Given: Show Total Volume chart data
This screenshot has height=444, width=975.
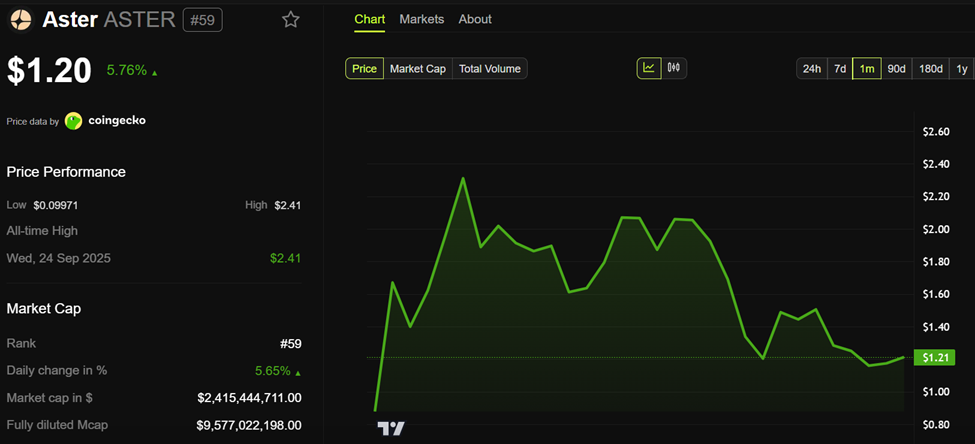Looking at the screenshot, I should coord(490,68).
